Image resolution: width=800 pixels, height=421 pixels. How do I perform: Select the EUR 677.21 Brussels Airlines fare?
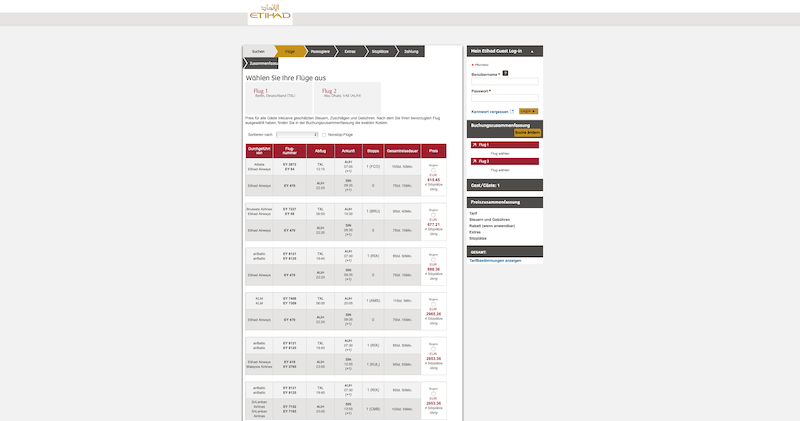[433, 215]
